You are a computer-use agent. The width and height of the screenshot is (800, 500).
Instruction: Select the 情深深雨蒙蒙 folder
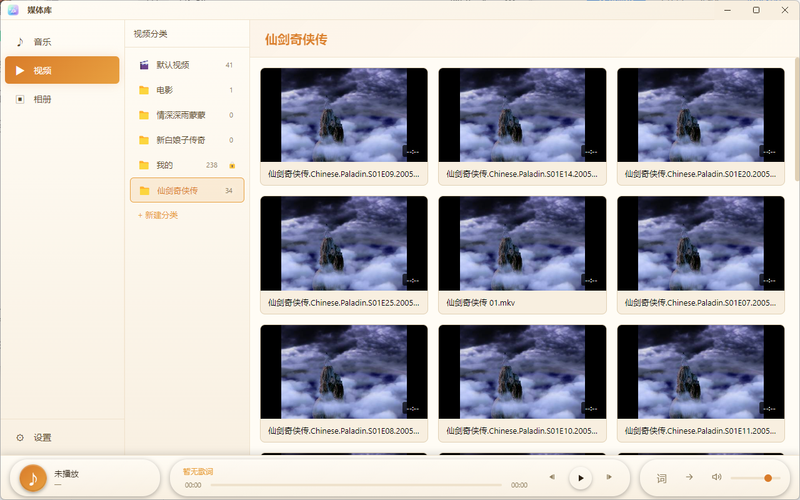coord(187,115)
